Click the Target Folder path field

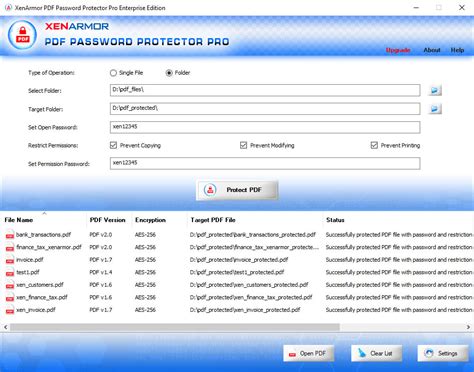pos(265,109)
